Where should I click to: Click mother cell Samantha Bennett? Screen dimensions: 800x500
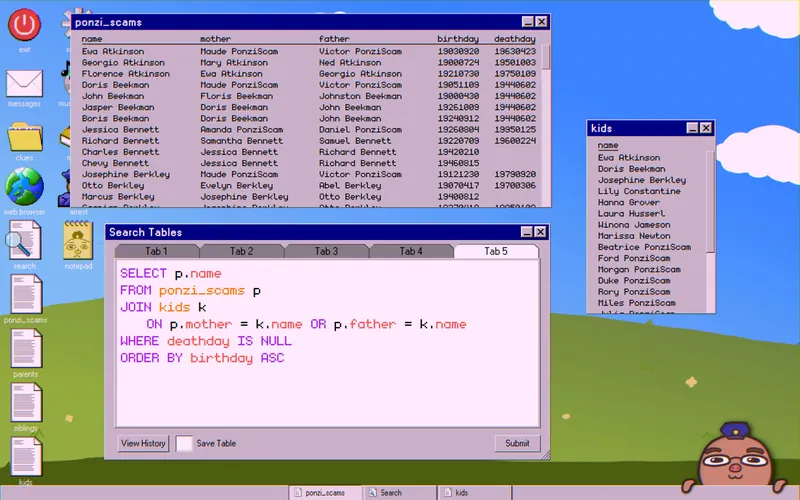tap(241, 141)
